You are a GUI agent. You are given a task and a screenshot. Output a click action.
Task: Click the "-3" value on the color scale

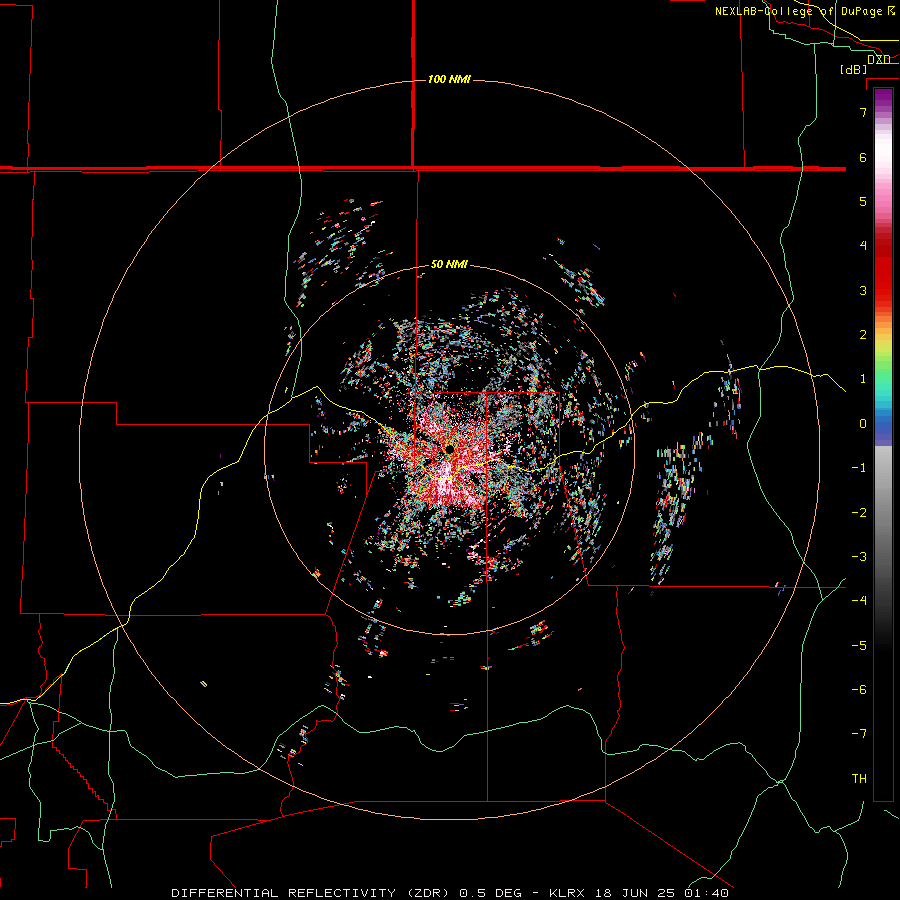[x=859, y=557]
